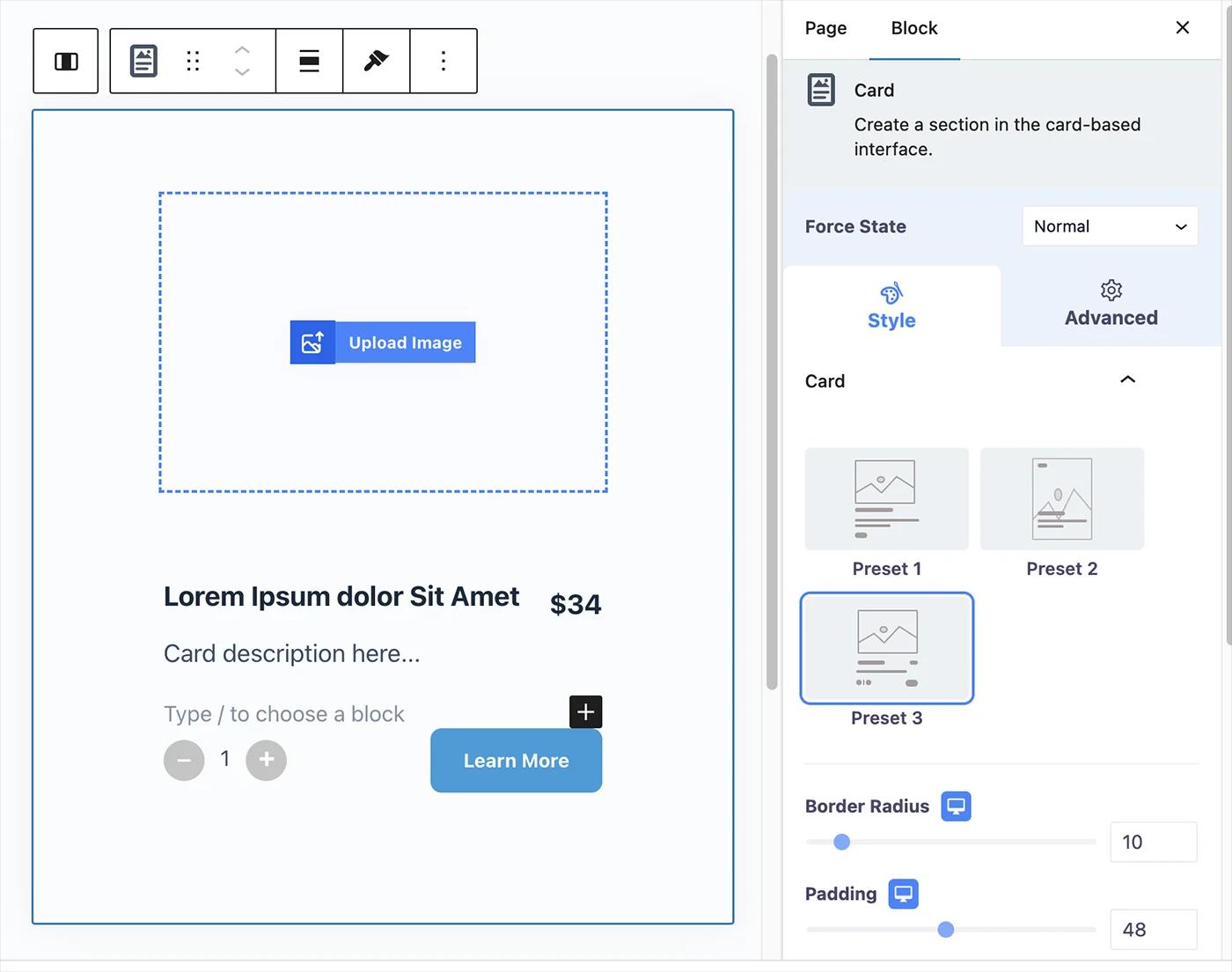Select the parent Columns block in toolbar
Screen dimensions: 1232x972
click(x=65, y=61)
